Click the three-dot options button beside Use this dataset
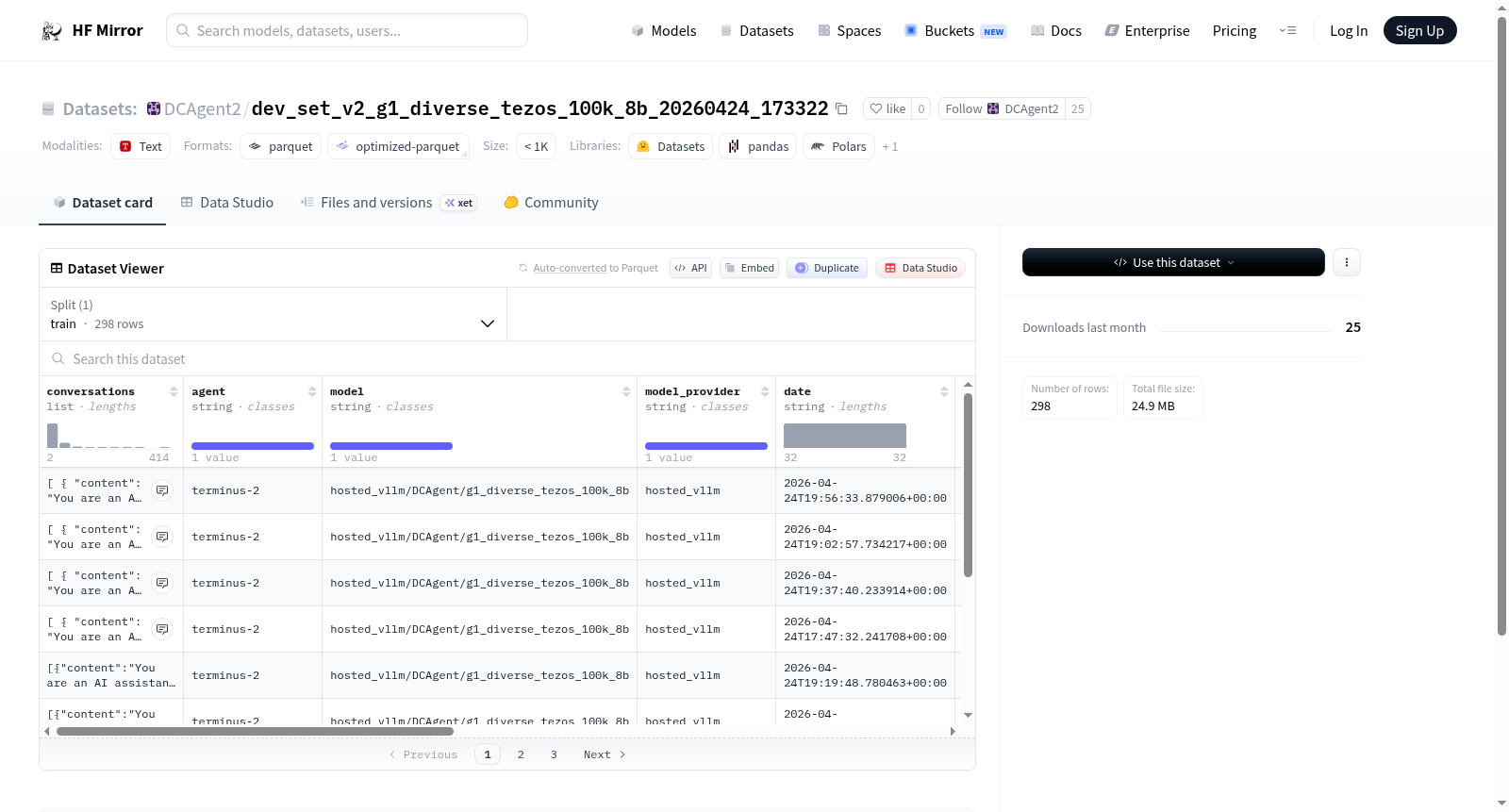This screenshot has height=812, width=1509. (1347, 262)
